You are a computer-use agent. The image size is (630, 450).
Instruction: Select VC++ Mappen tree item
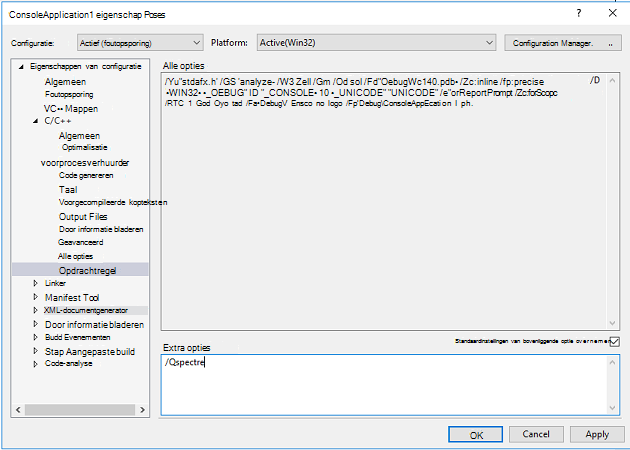pyautogui.click(x=71, y=108)
